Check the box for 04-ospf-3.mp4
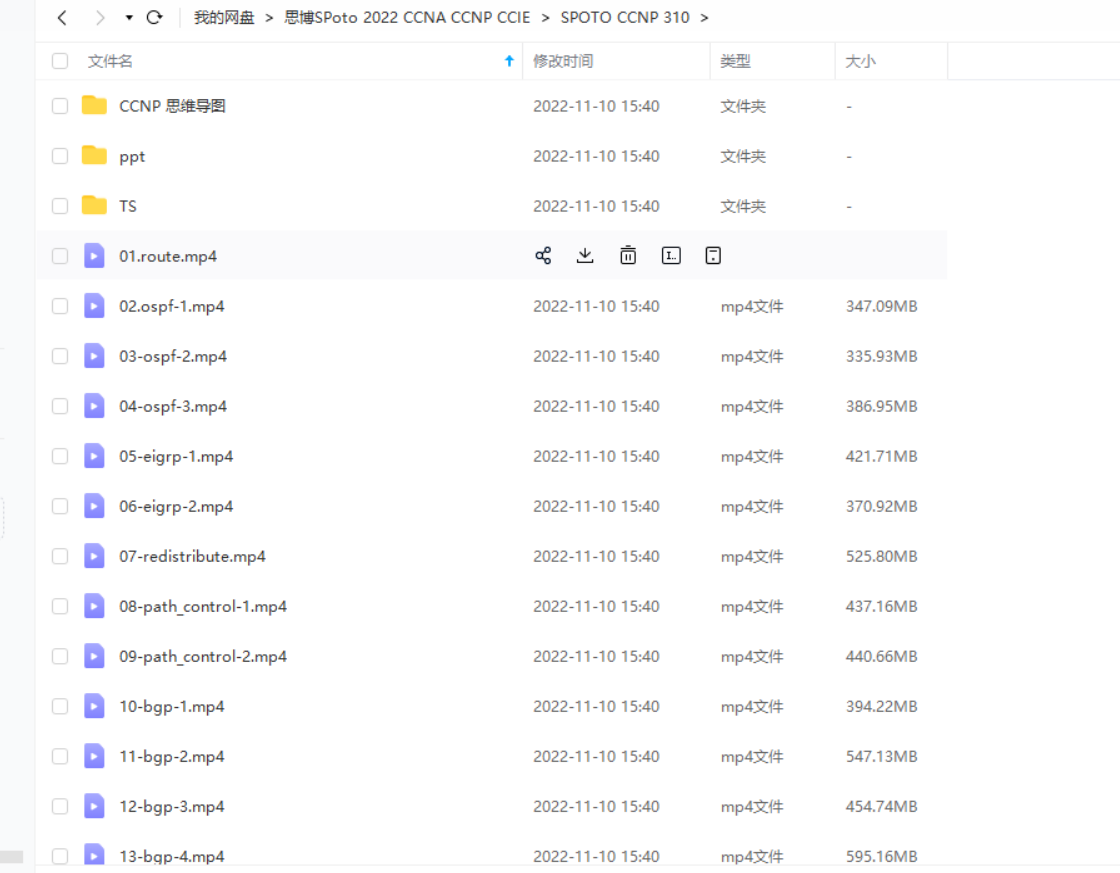Screen dimensions: 1120x873 click(x=60, y=406)
